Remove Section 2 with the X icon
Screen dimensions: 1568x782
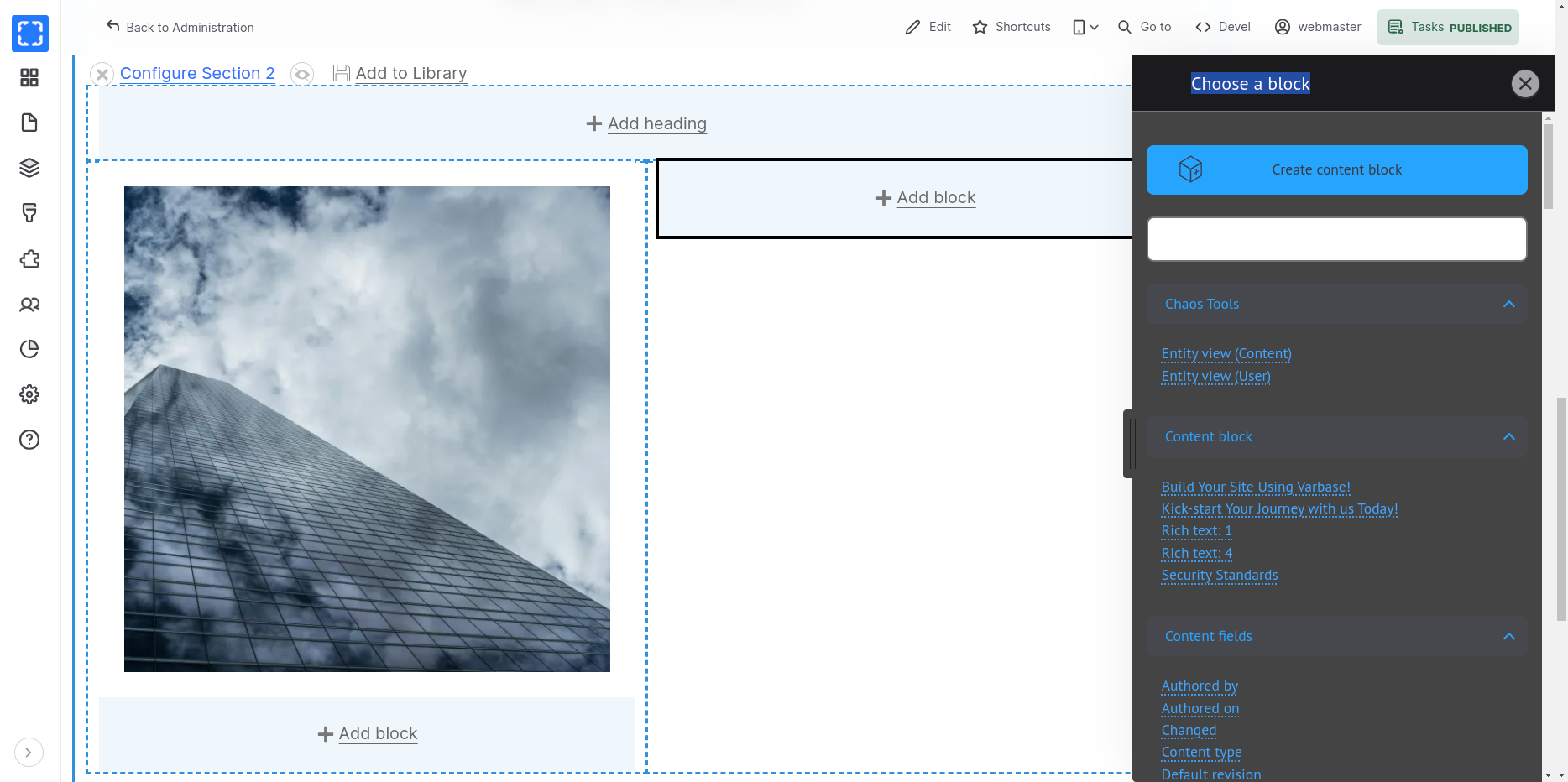(102, 74)
